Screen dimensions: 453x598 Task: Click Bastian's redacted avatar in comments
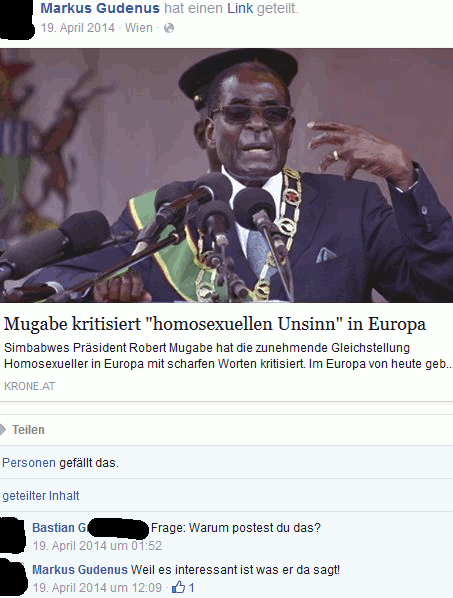click(x=12, y=535)
